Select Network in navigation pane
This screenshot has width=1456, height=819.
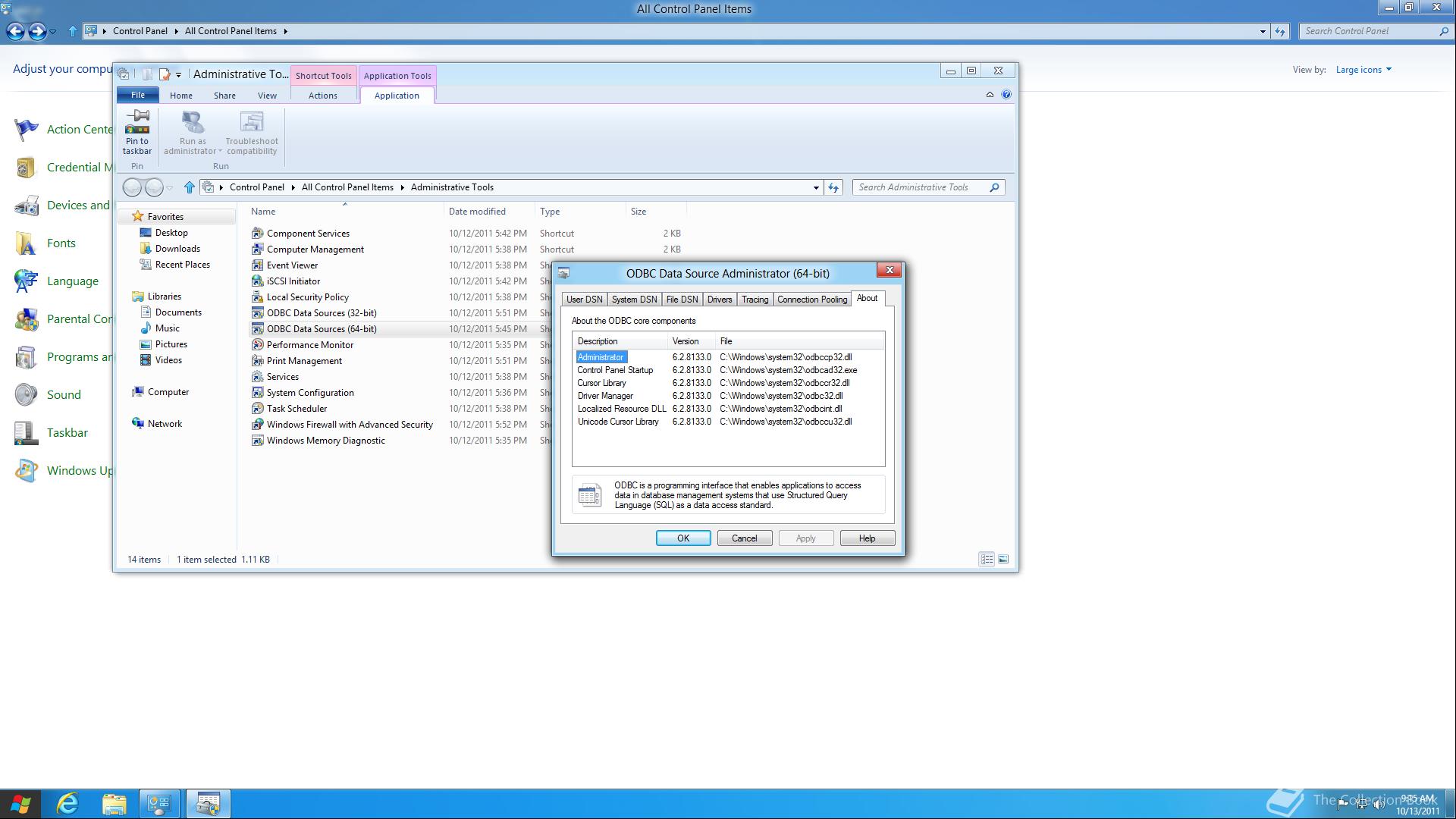pos(165,424)
